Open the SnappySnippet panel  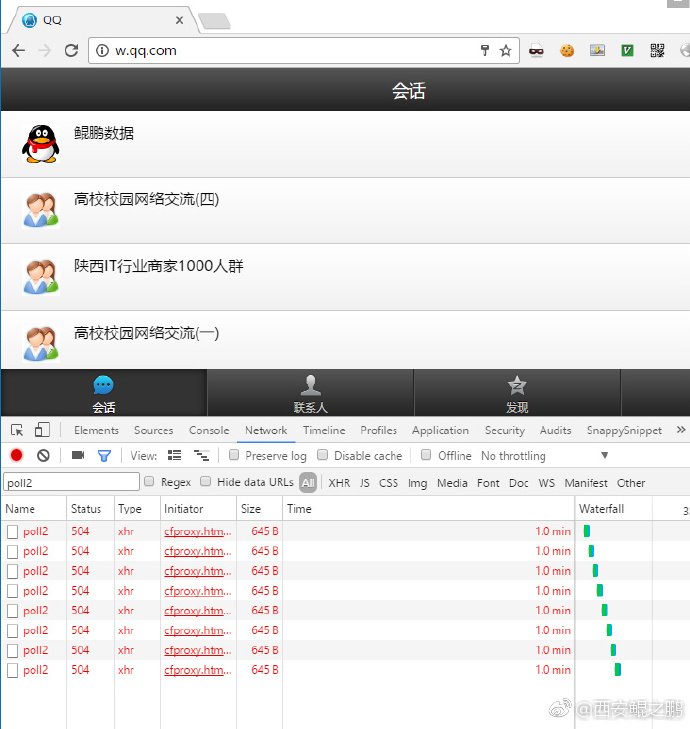[624, 431]
